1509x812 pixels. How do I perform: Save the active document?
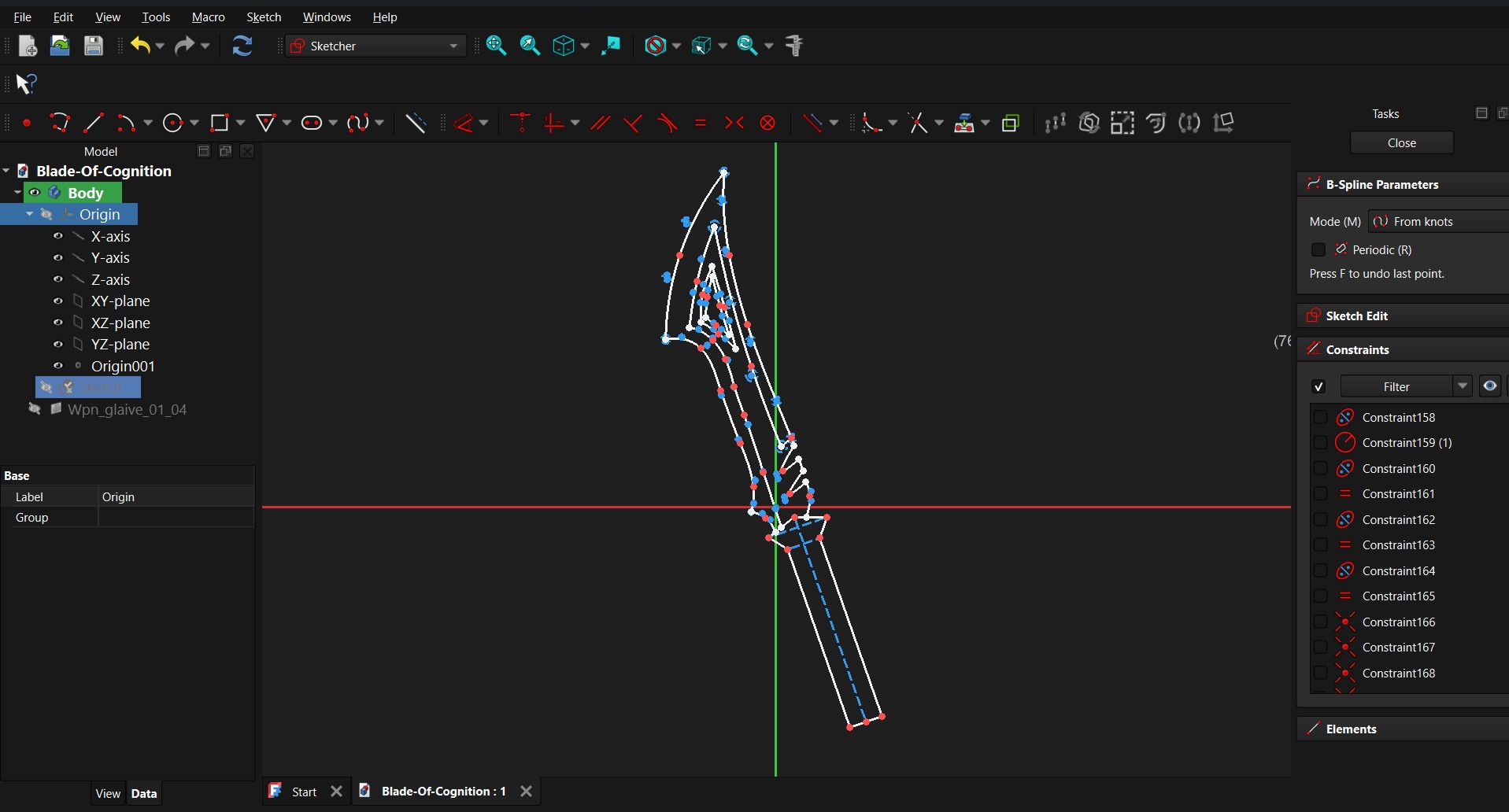[94, 46]
